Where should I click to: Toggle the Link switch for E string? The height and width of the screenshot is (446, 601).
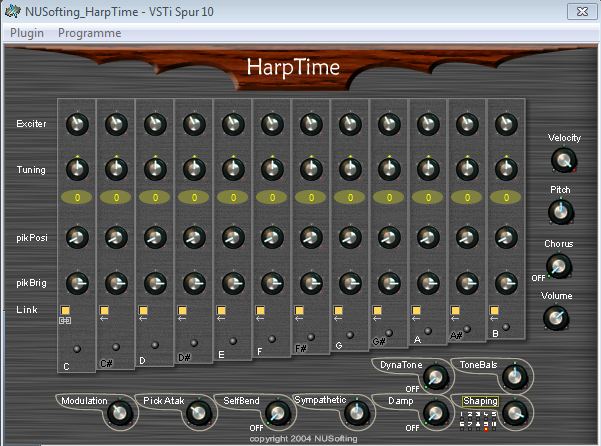[221, 310]
